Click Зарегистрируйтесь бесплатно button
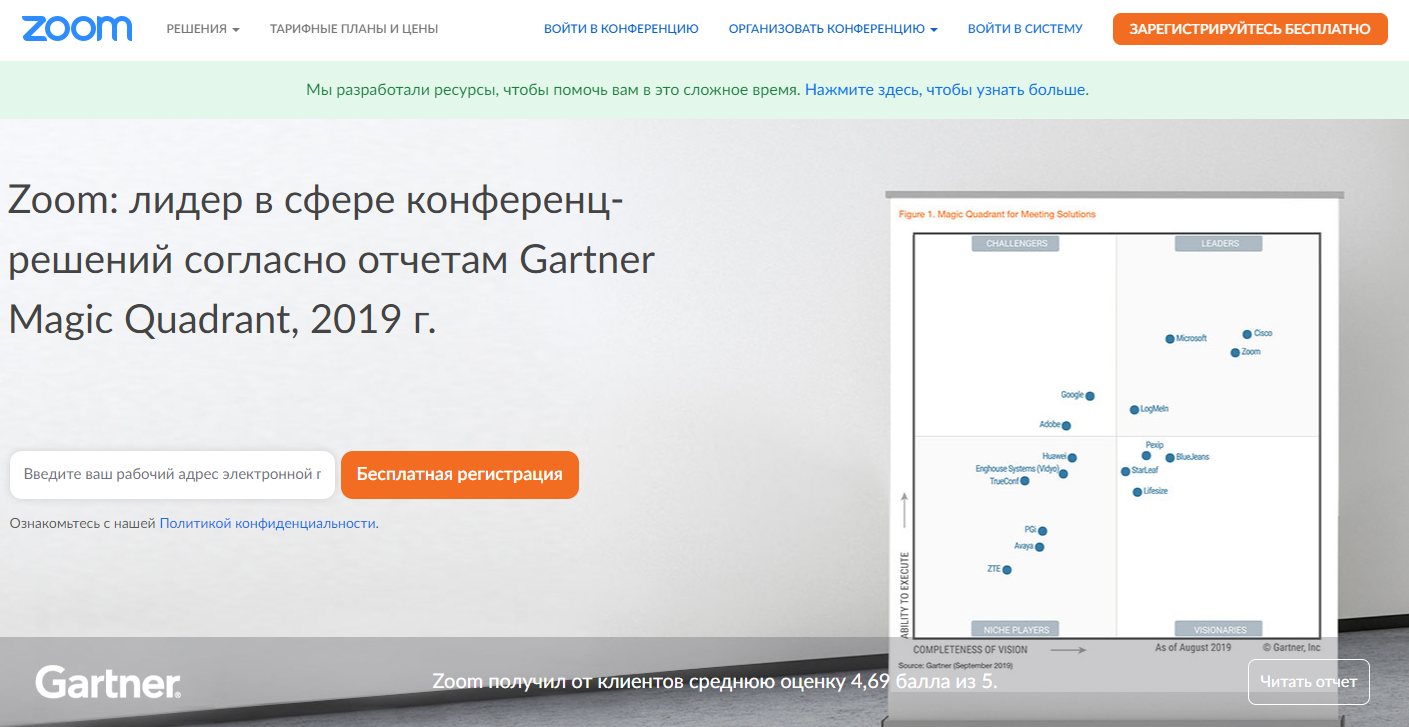This screenshot has width=1409, height=727. point(1250,29)
